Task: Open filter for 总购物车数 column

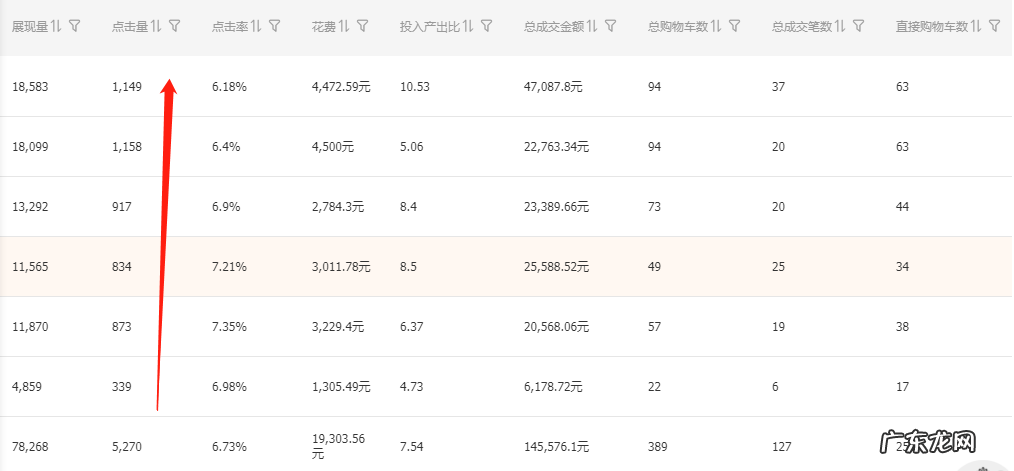Action: click(x=735, y=26)
